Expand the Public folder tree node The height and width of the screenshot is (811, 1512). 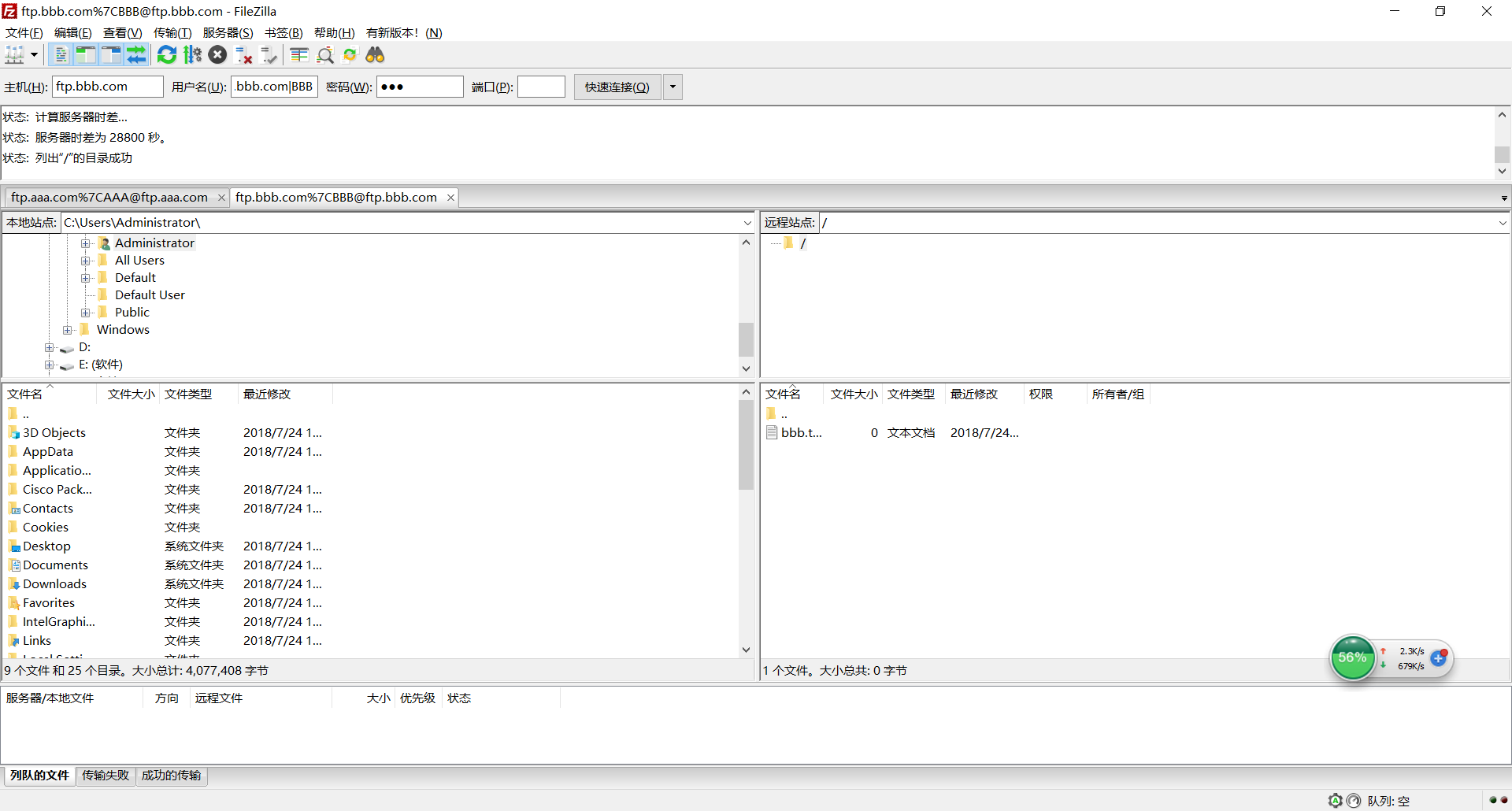pyautogui.click(x=86, y=313)
